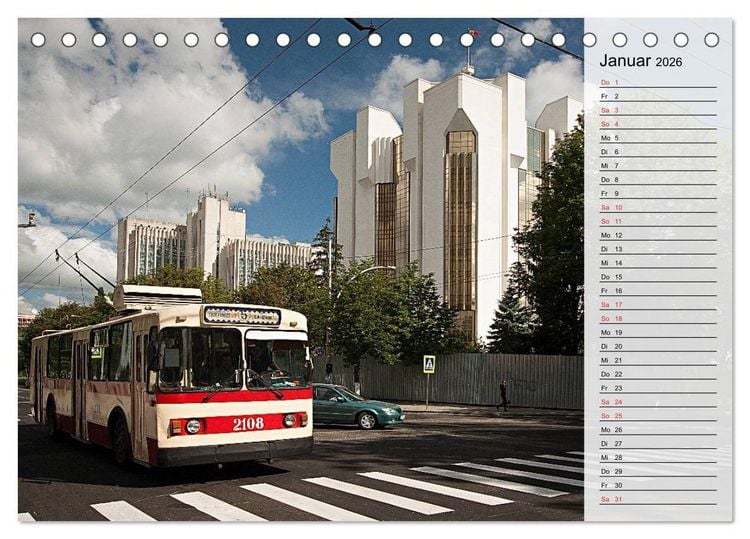Click the calendar row 'Fr 9'

(658, 193)
